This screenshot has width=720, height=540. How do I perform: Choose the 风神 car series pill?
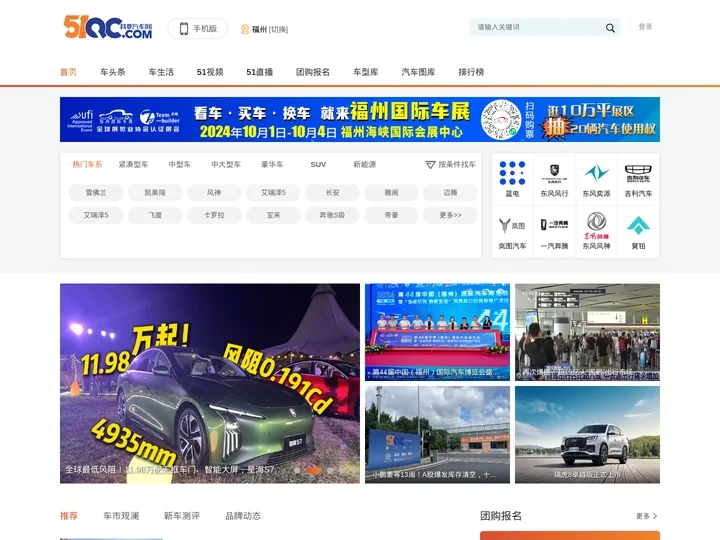pyautogui.click(x=214, y=193)
